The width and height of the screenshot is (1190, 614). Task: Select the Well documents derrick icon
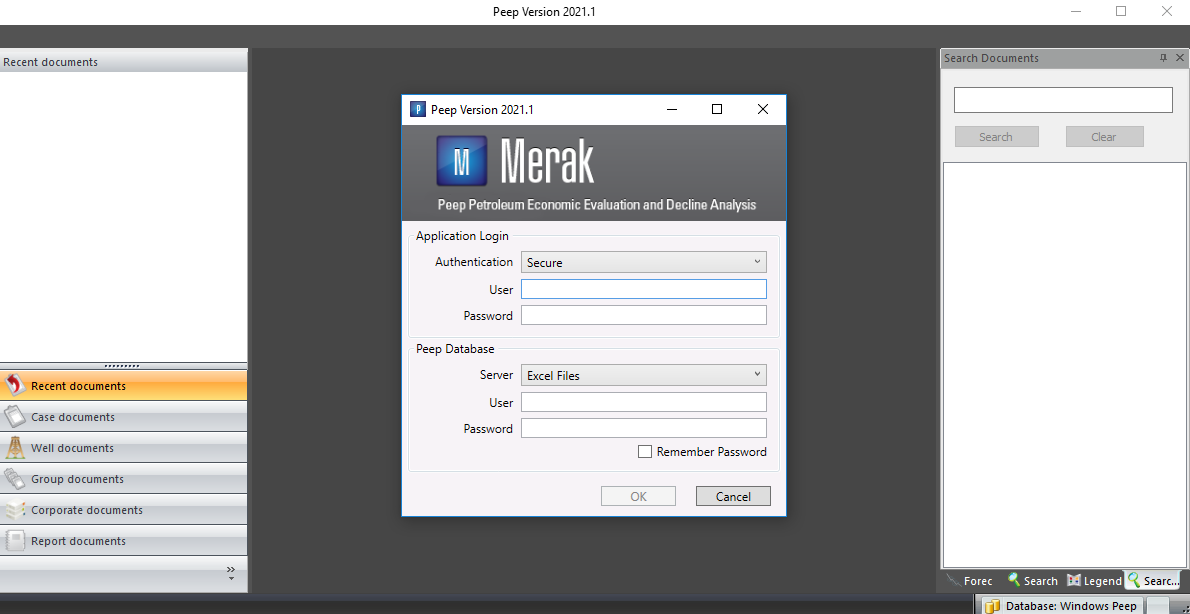14,448
